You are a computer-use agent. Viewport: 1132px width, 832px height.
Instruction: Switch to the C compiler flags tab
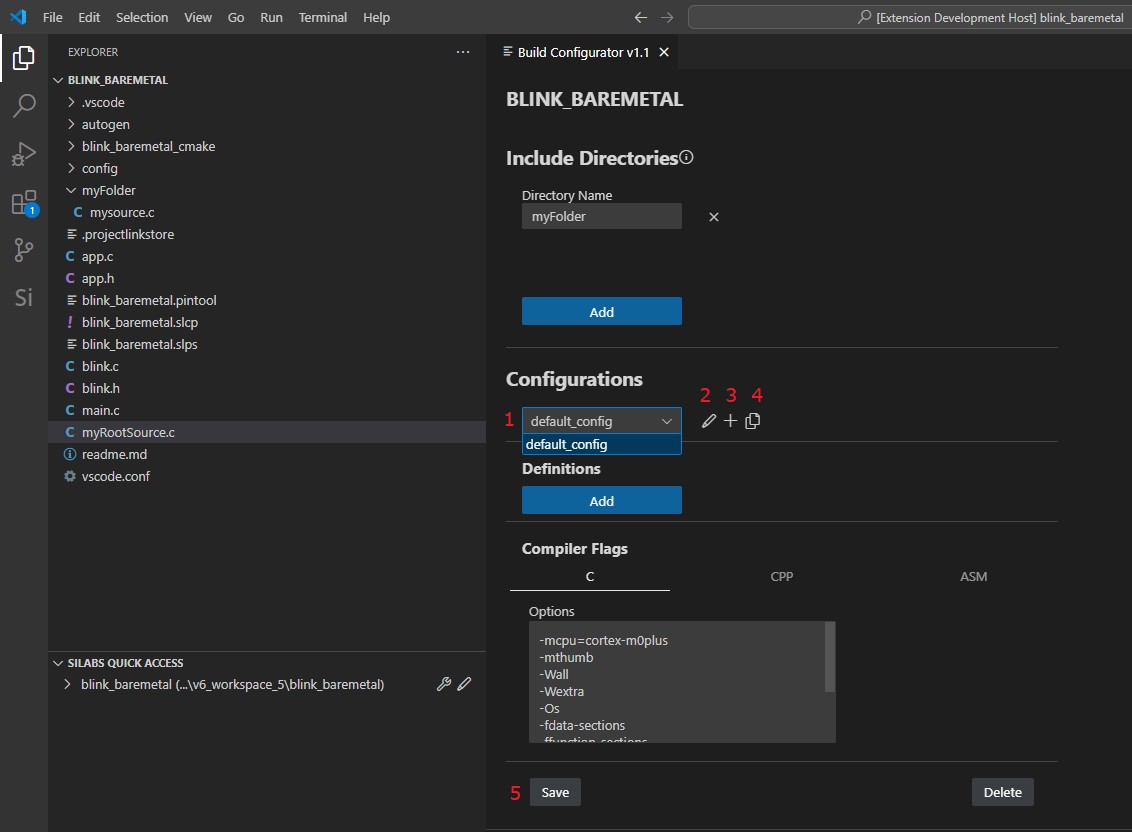[590, 576]
